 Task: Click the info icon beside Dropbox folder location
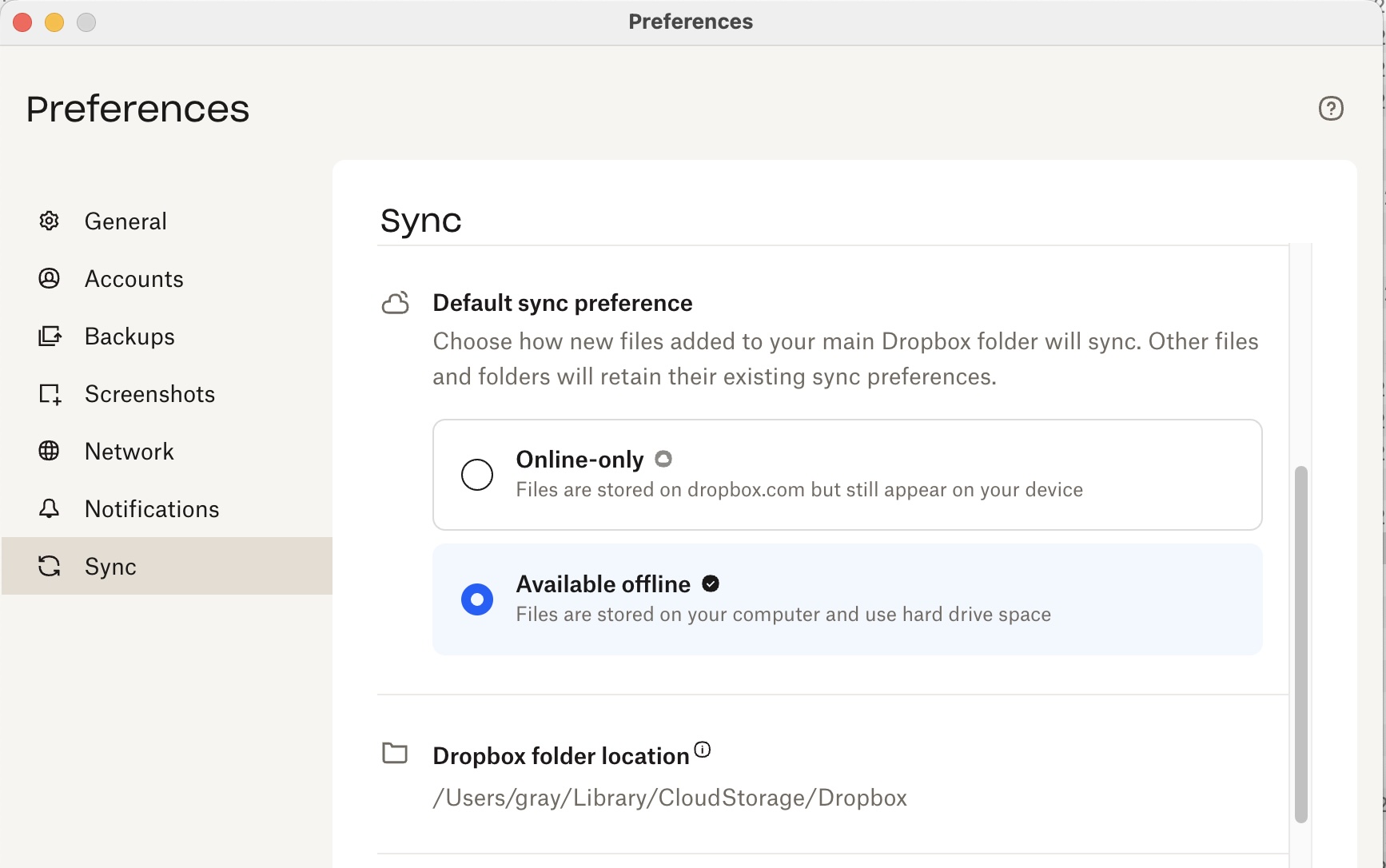702,750
